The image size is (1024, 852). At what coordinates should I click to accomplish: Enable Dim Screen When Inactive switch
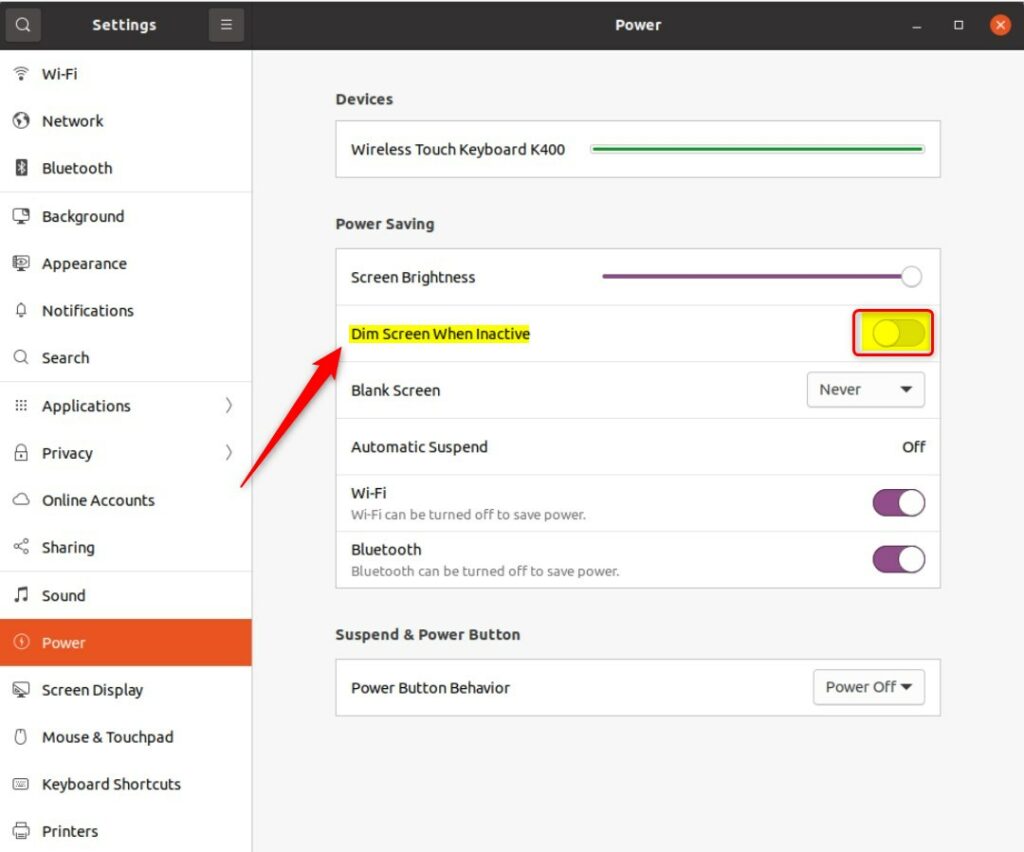(x=897, y=334)
